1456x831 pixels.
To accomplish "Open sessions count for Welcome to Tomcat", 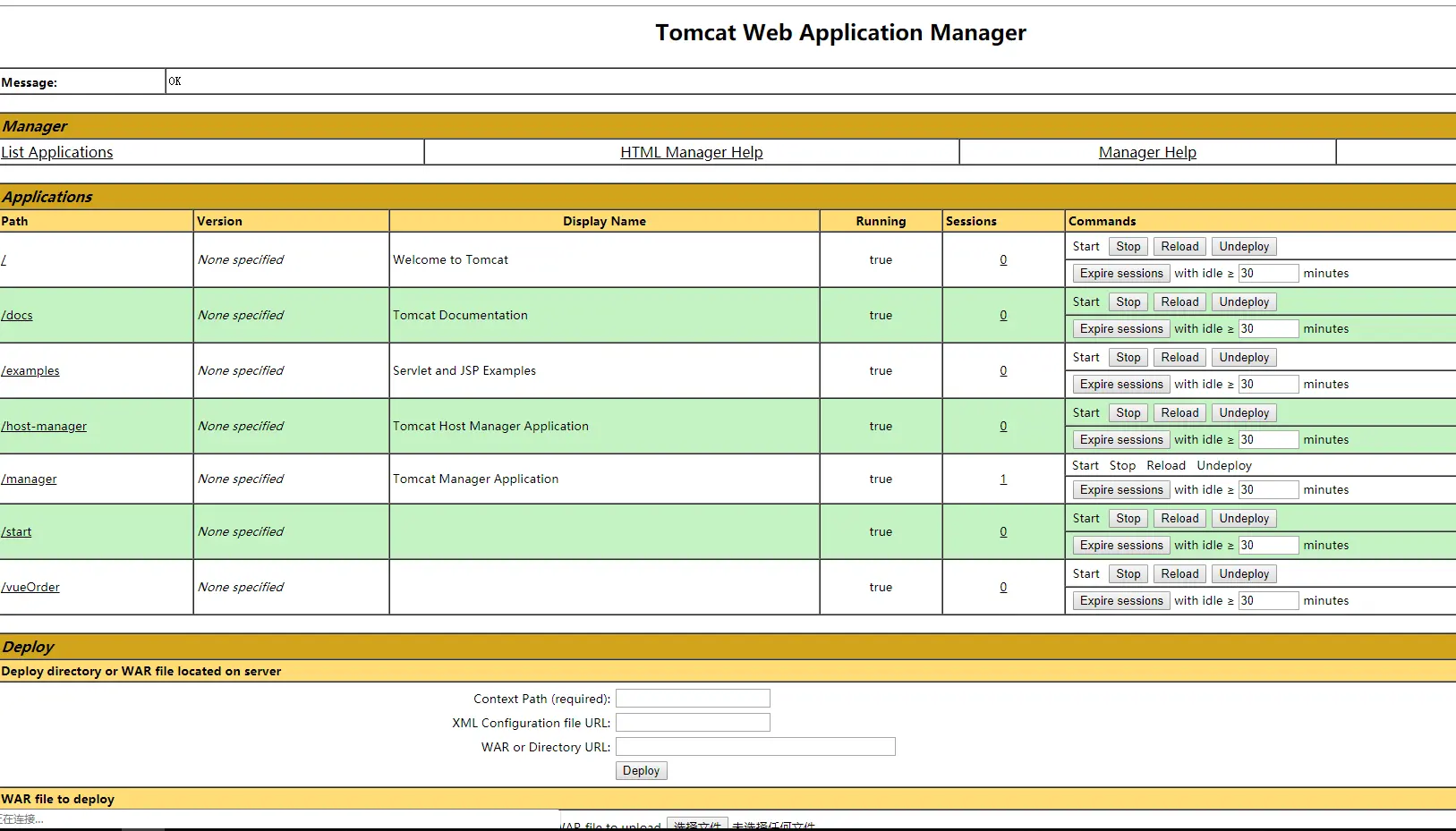I will tap(1003, 260).
